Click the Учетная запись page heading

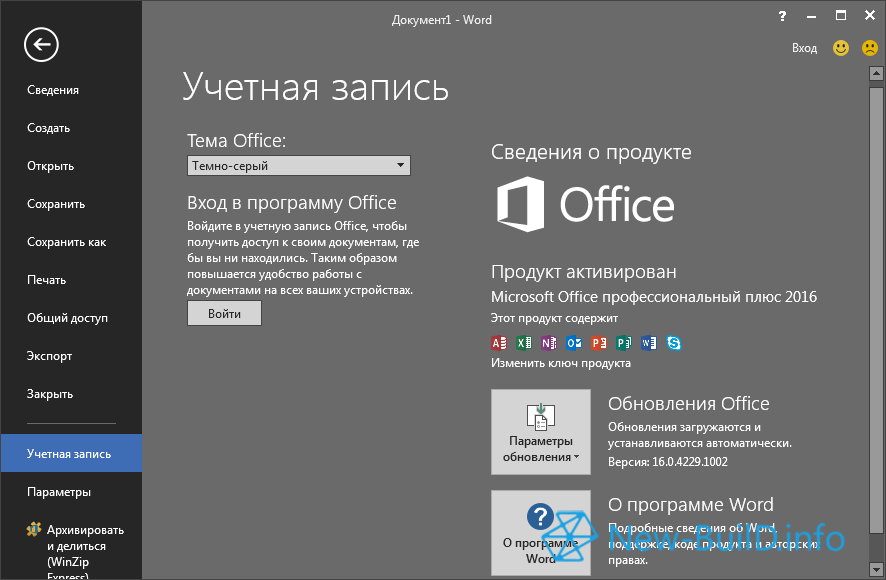[x=315, y=87]
